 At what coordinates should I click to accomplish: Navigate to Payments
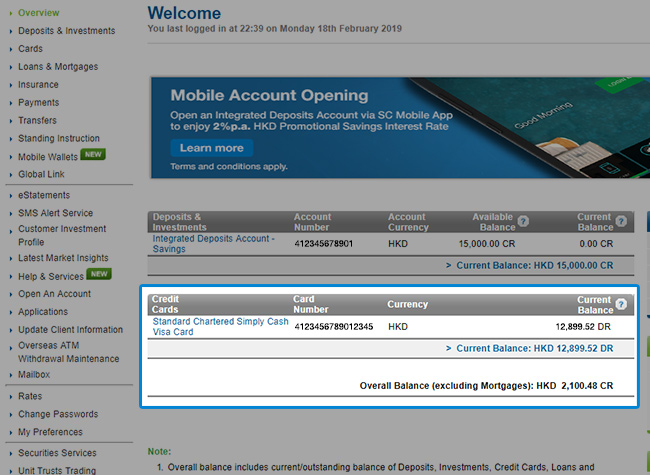pyautogui.click(x=39, y=102)
